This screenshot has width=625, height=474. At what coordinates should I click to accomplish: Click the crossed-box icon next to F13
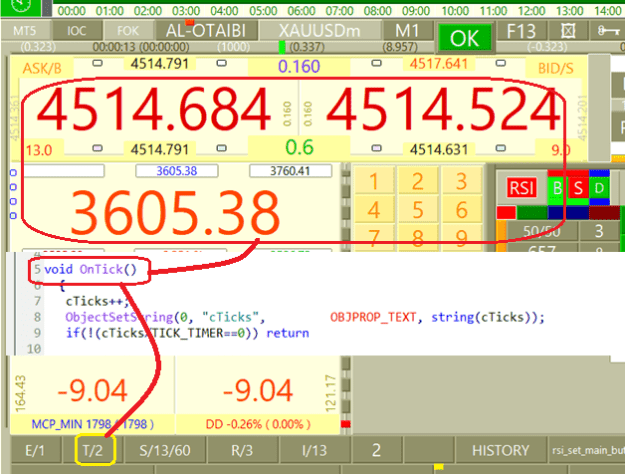568,31
